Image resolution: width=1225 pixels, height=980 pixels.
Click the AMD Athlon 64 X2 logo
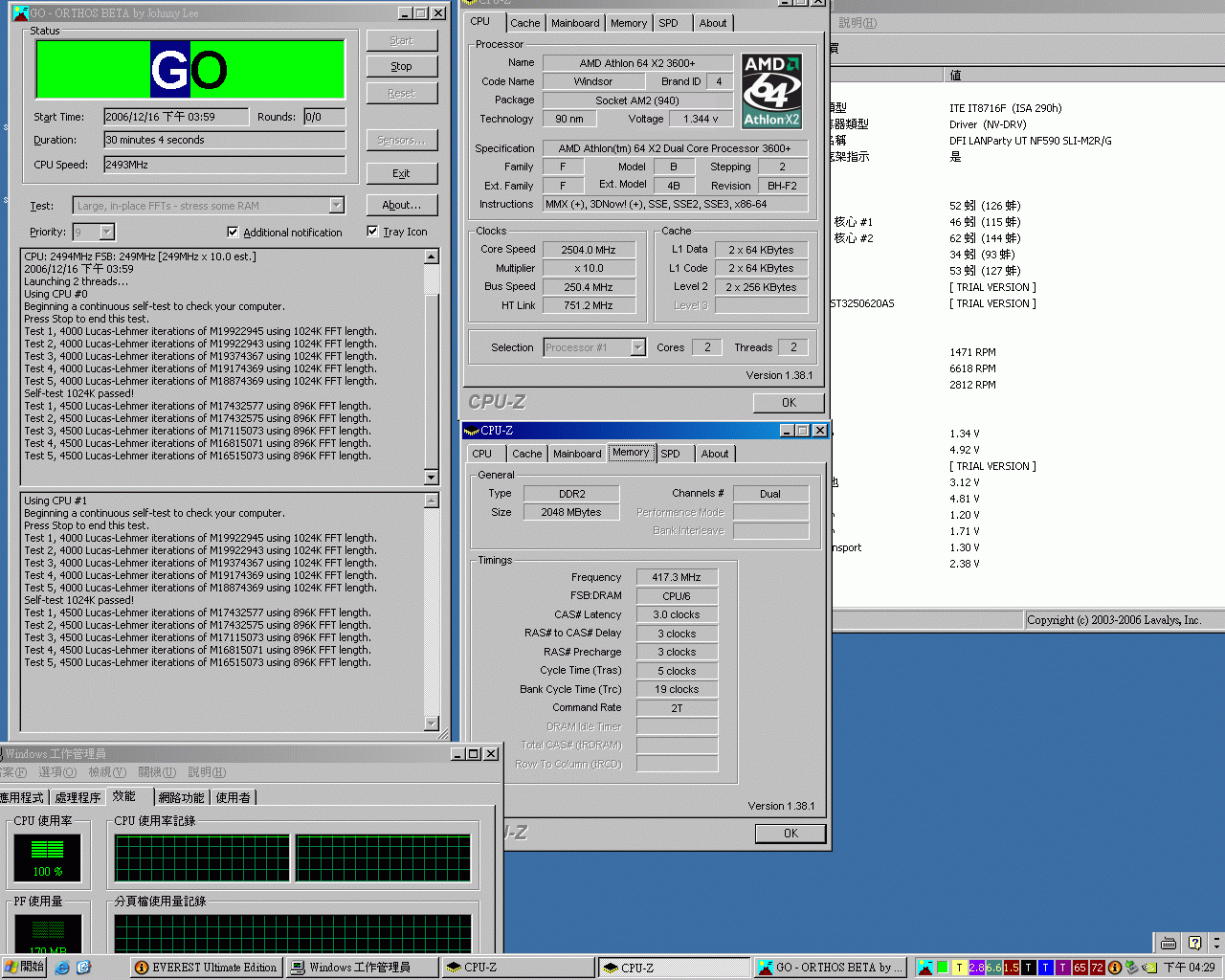771,91
